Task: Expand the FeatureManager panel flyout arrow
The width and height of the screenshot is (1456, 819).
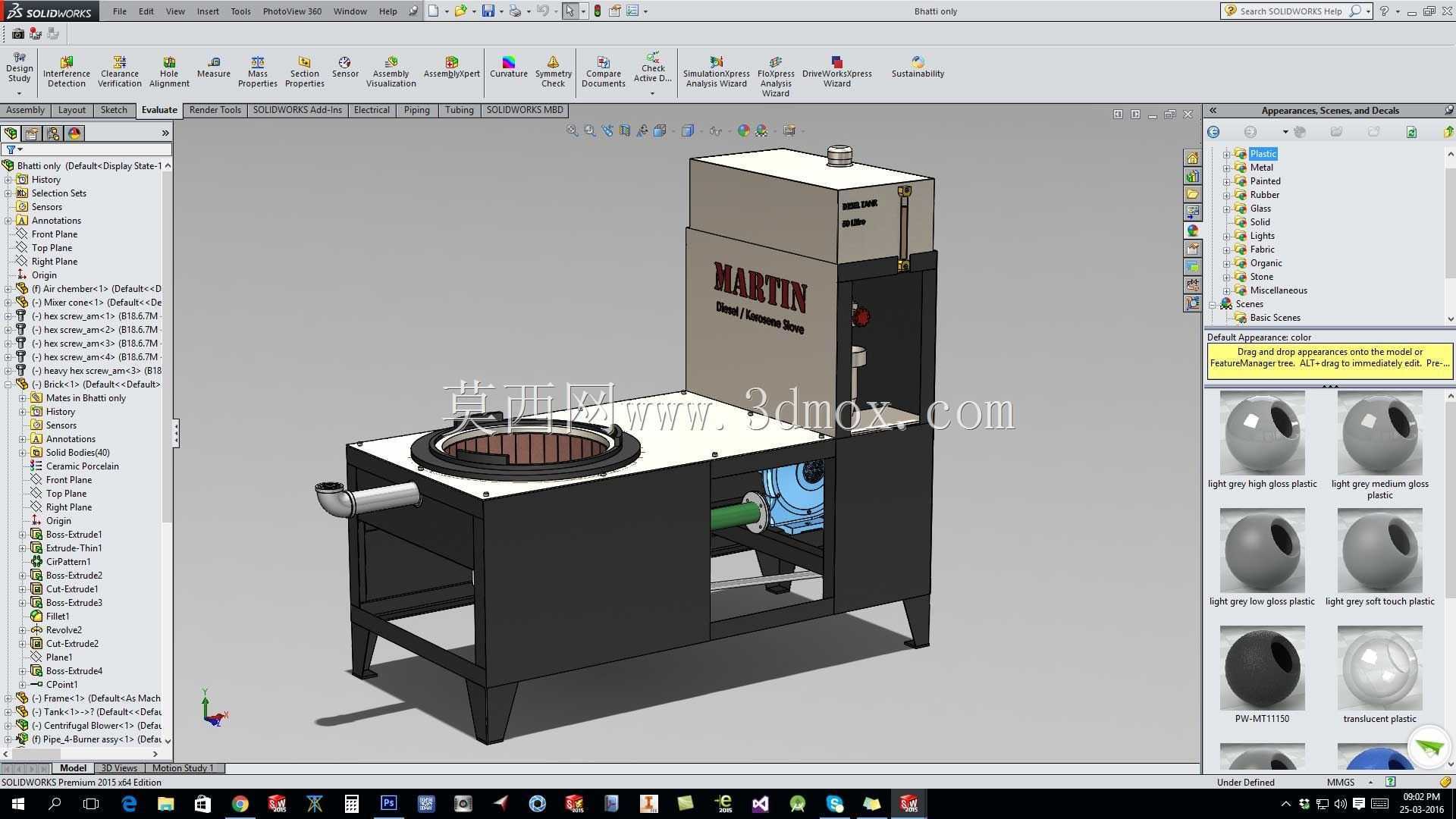Action: pyautogui.click(x=165, y=133)
